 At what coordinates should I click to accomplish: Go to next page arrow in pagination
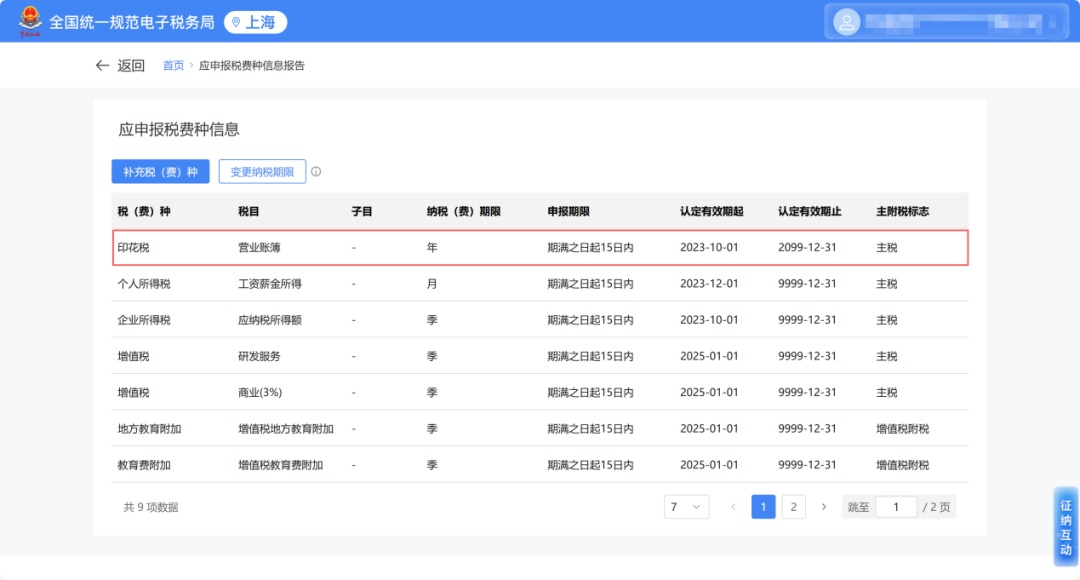pyautogui.click(x=823, y=507)
